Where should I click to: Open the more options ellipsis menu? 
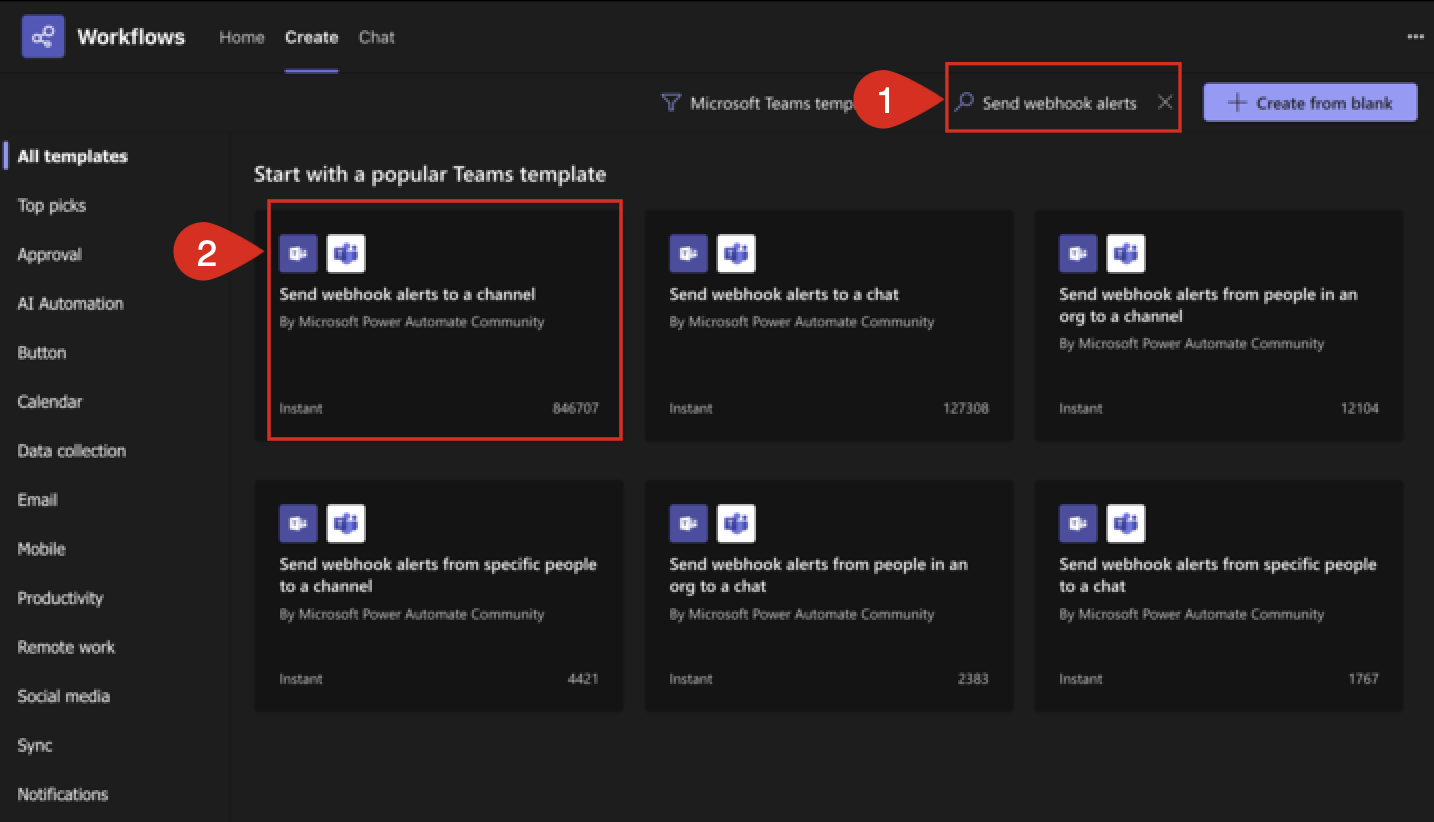pyautogui.click(x=1415, y=37)
